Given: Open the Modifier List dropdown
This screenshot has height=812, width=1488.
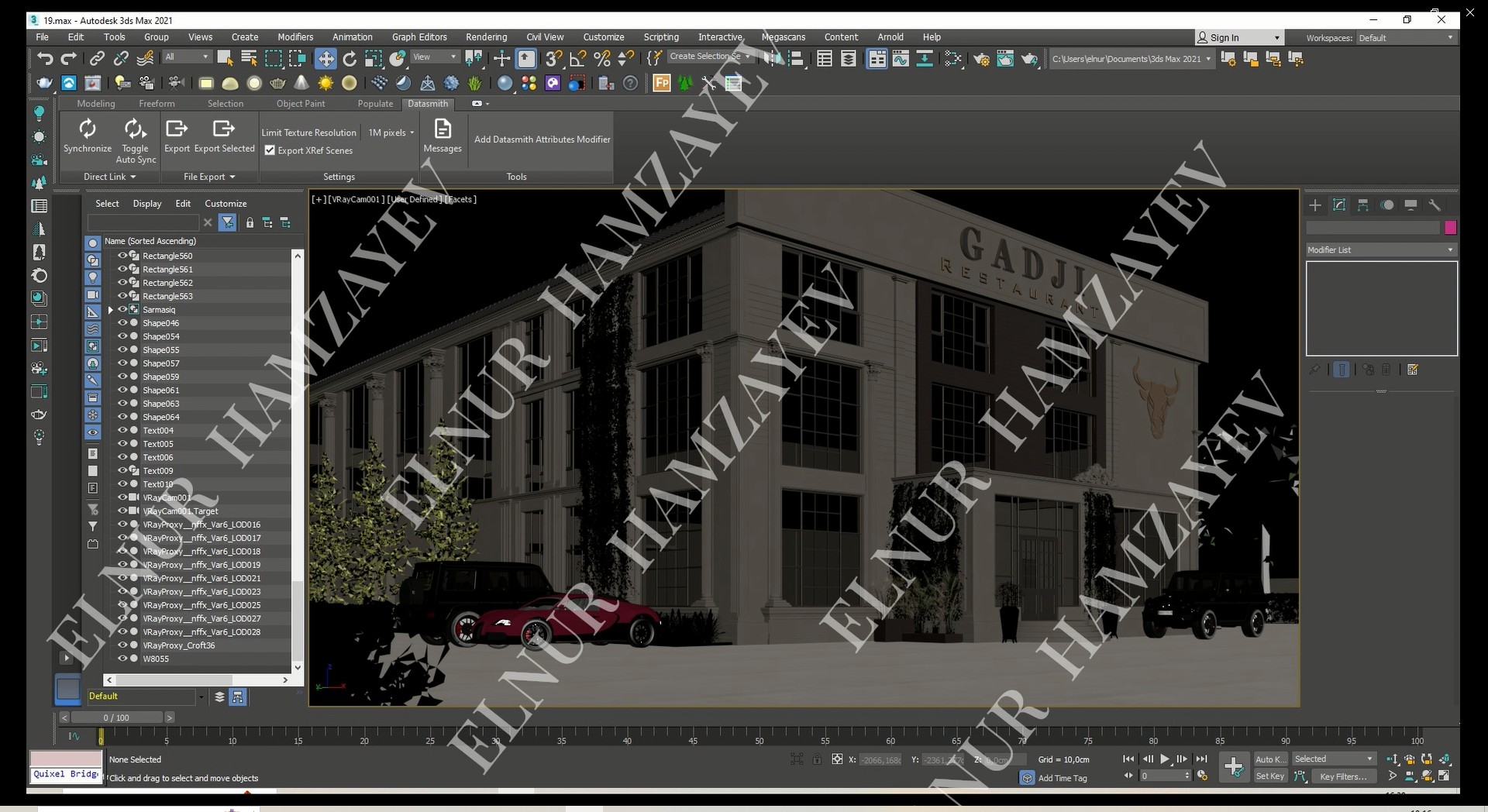Looking at the screenshot, I should coord(1381,249).
